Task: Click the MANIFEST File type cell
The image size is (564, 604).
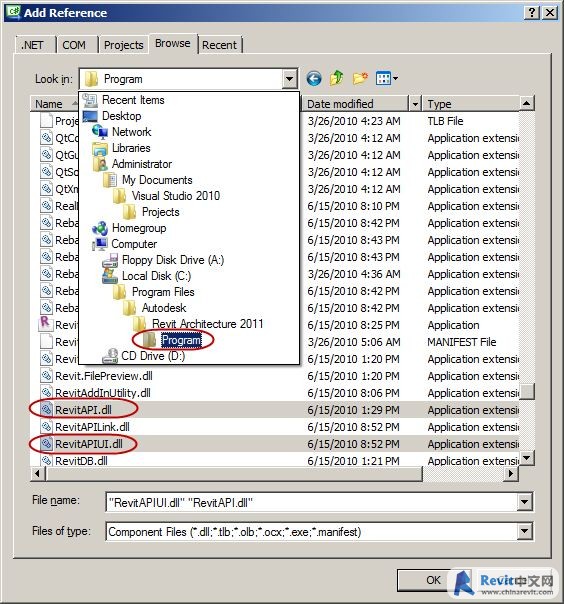Action: [462, 342]
